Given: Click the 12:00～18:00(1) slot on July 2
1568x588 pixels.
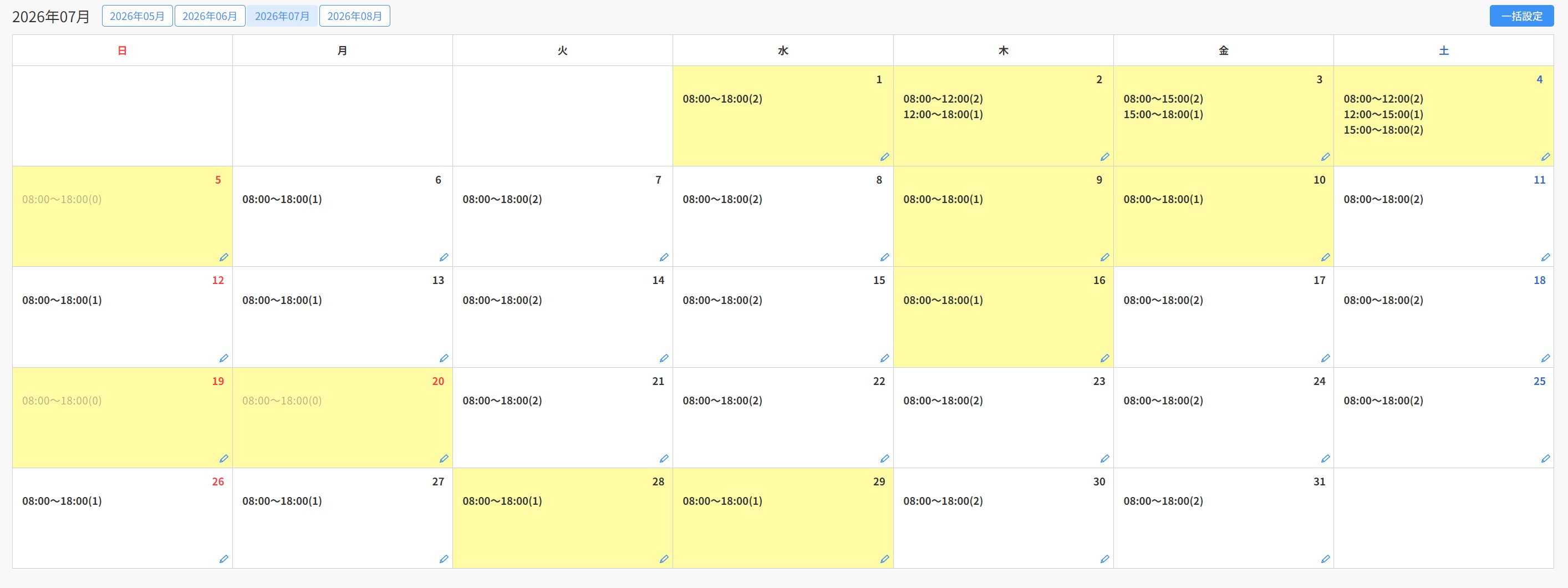Looking at the screenshot, I should pyautogui.click(x=943, y=114).
